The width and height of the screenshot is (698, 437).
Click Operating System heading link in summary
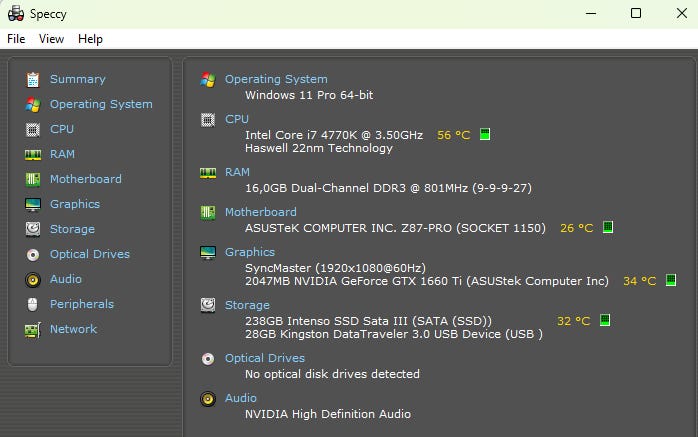pos(276,79)
